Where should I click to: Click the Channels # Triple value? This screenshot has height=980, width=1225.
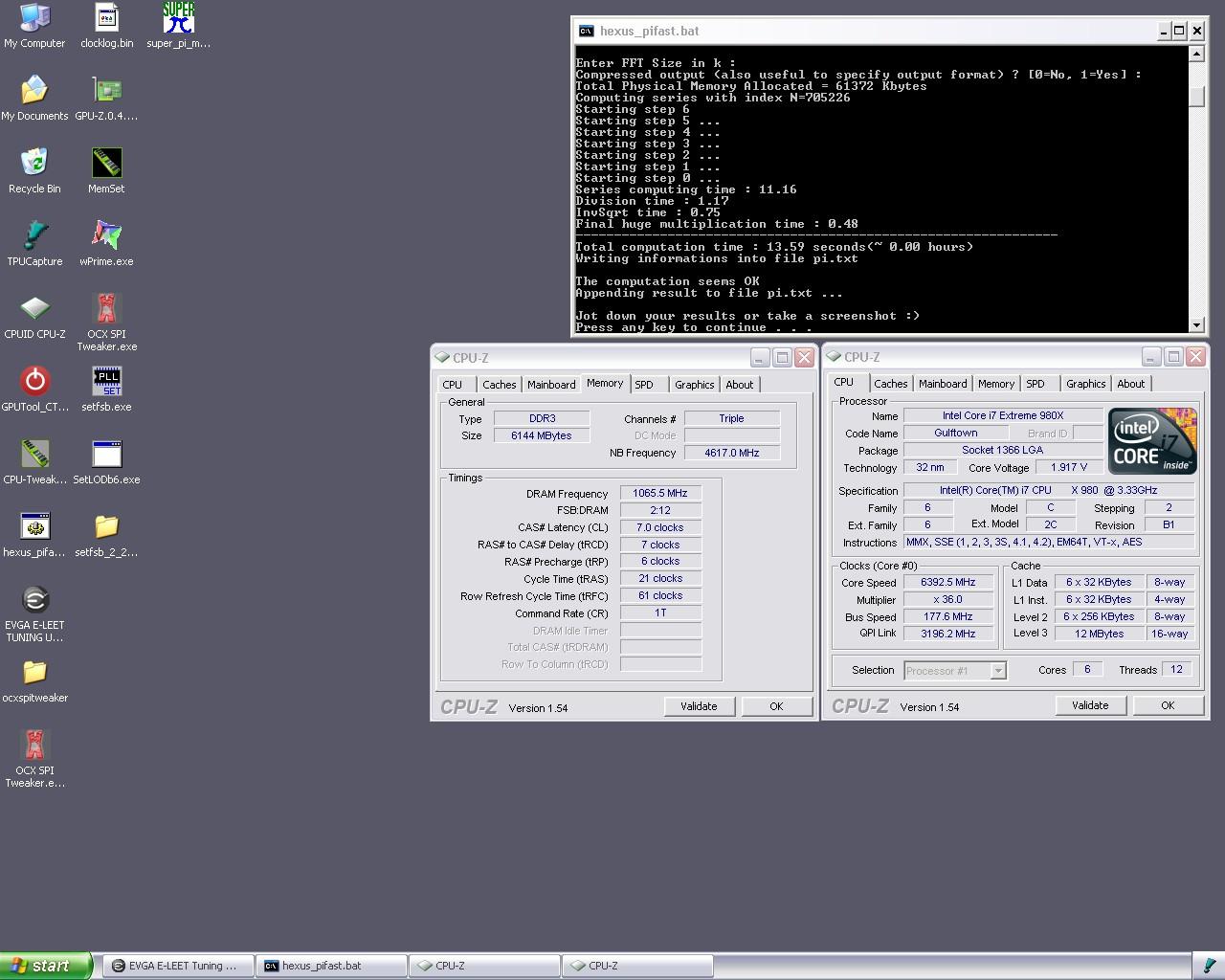pyautogui.click(x=732, y=418)
